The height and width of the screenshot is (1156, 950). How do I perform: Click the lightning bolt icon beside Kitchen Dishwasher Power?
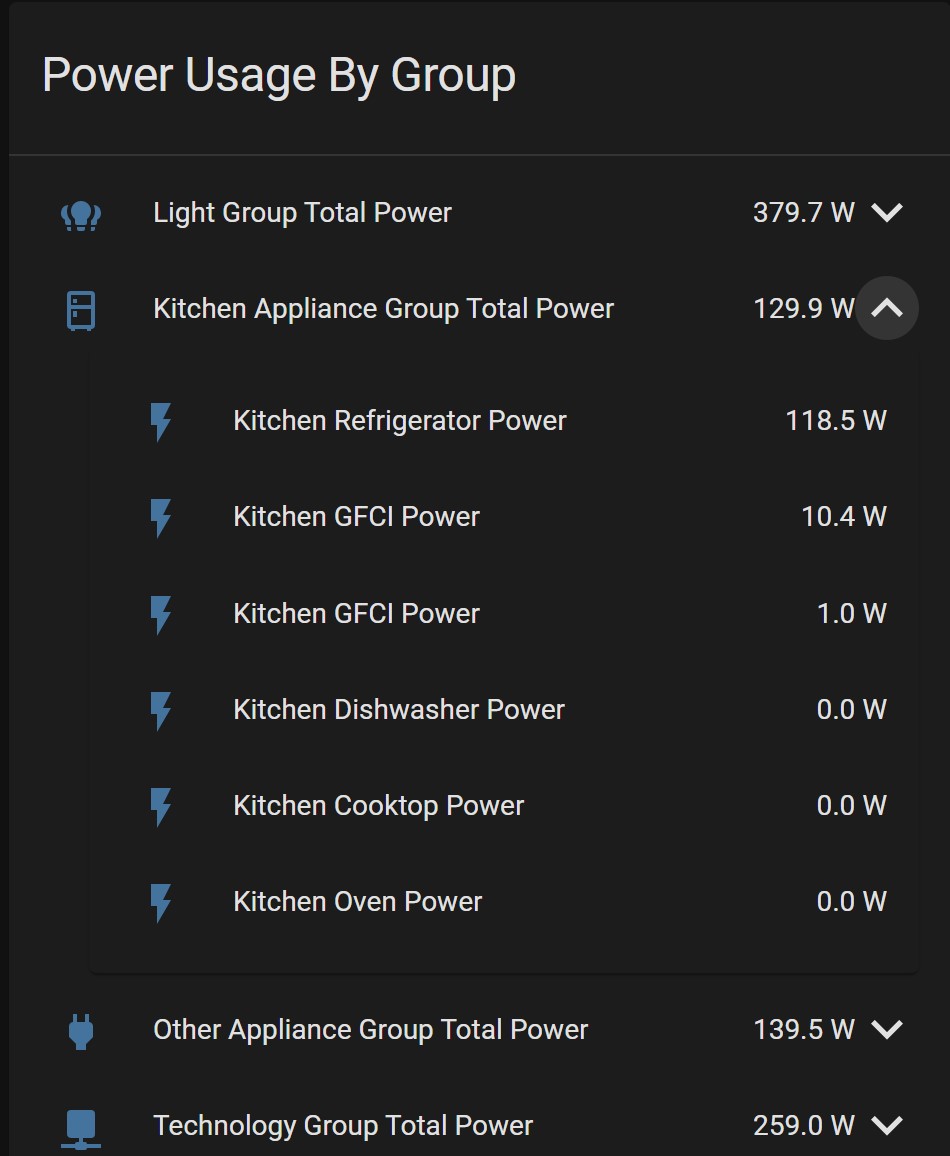point(161,709)
